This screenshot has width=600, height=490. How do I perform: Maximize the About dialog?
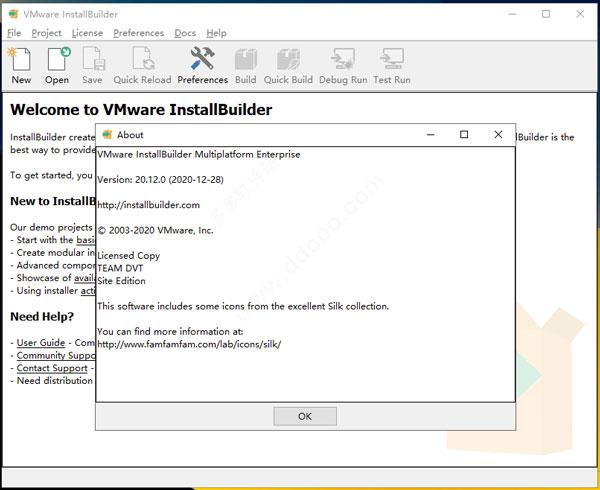click(x=464, y=135)
